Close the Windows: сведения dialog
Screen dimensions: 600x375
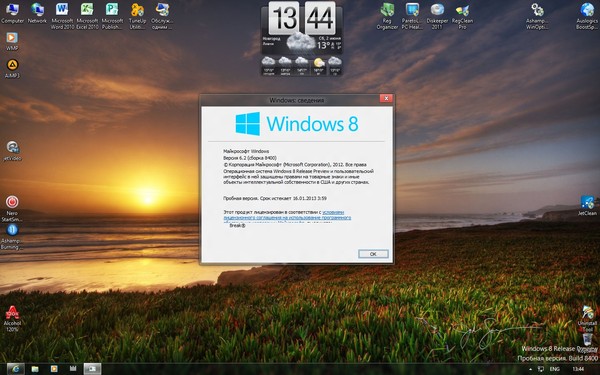tap(386, 98)
